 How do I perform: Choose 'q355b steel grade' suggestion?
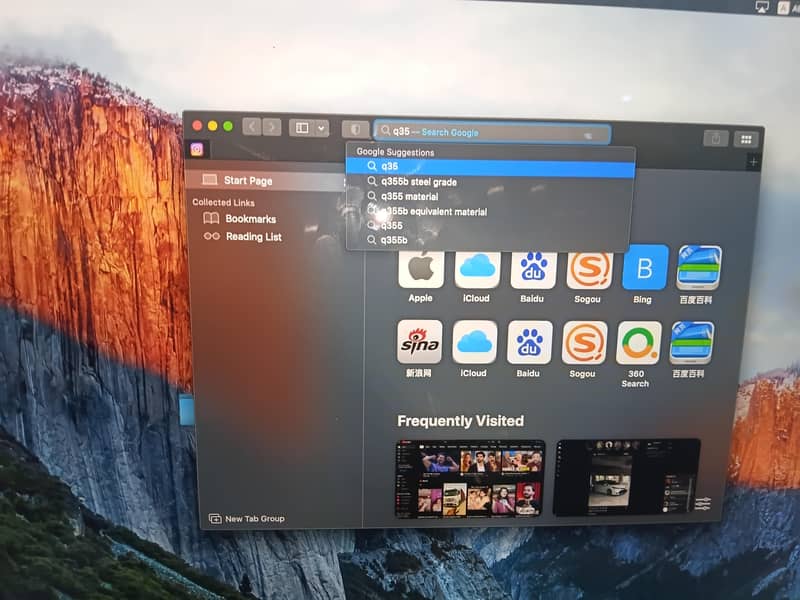(490, 182)
